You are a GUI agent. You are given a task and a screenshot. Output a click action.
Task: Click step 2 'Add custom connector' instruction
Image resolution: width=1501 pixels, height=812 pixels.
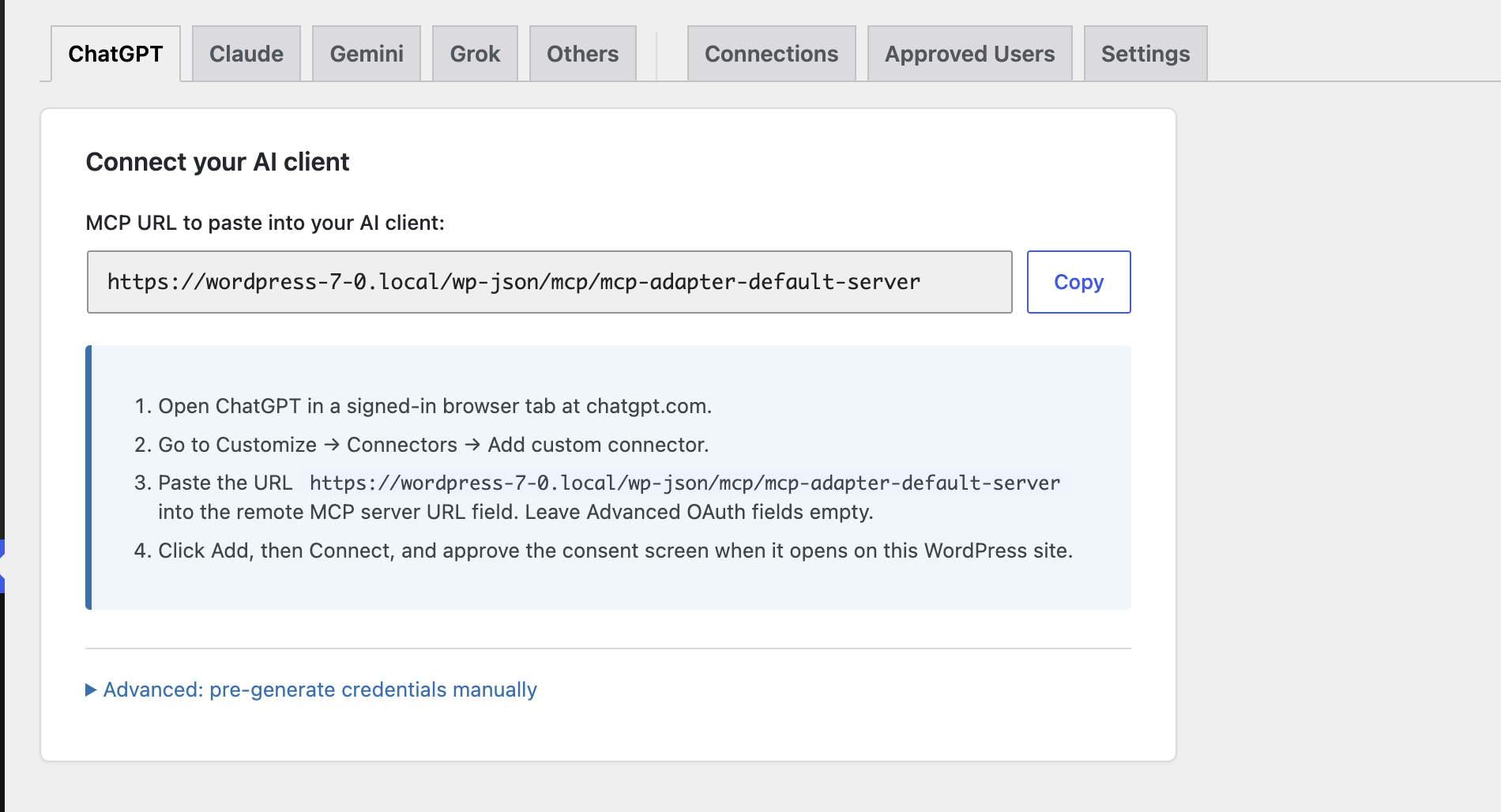(x=434, y=445)
